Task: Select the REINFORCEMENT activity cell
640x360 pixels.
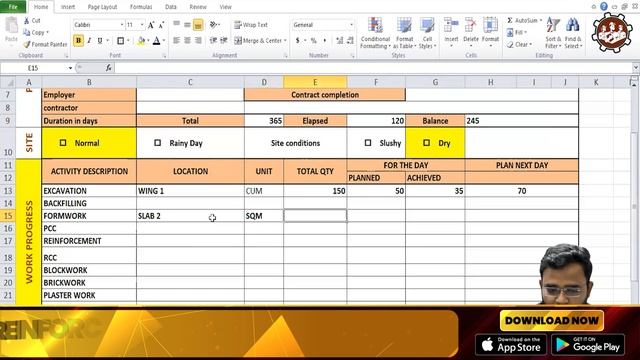Action: click(x=89, y=241)
